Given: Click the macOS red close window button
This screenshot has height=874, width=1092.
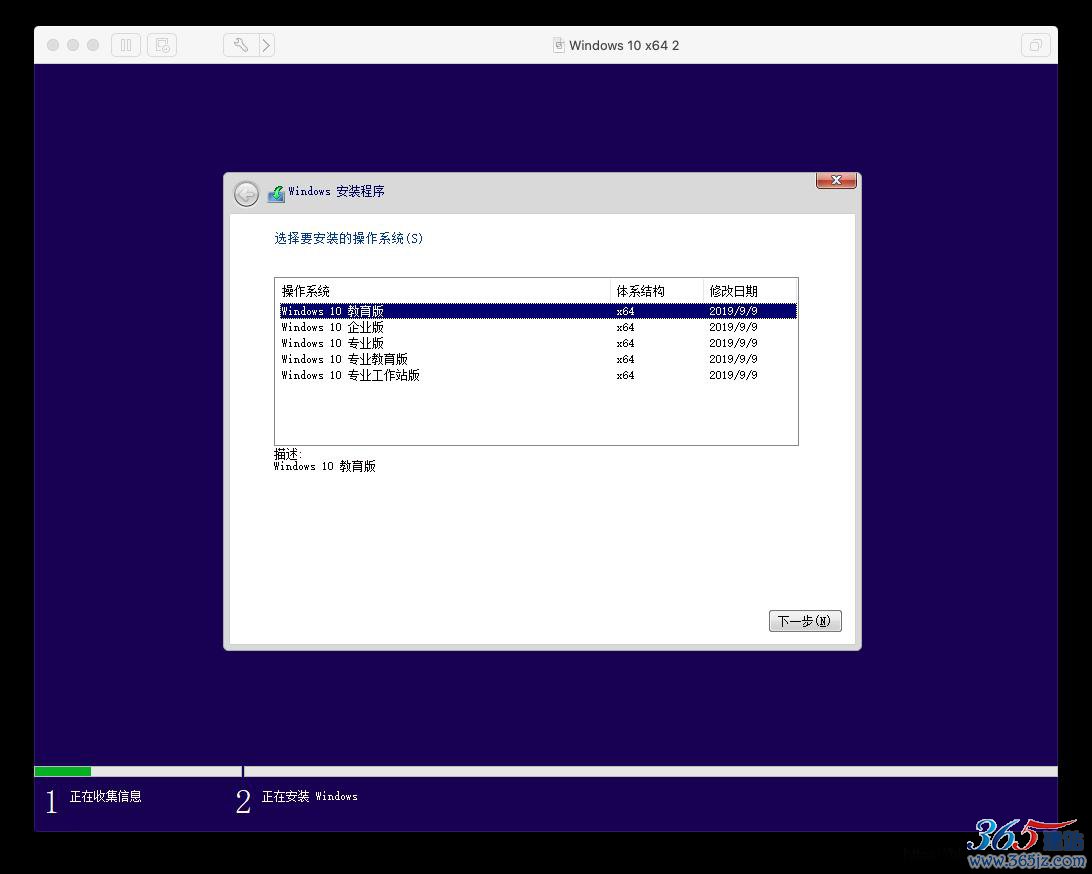Looking at the screenshot, I should [x=53, y=45].
